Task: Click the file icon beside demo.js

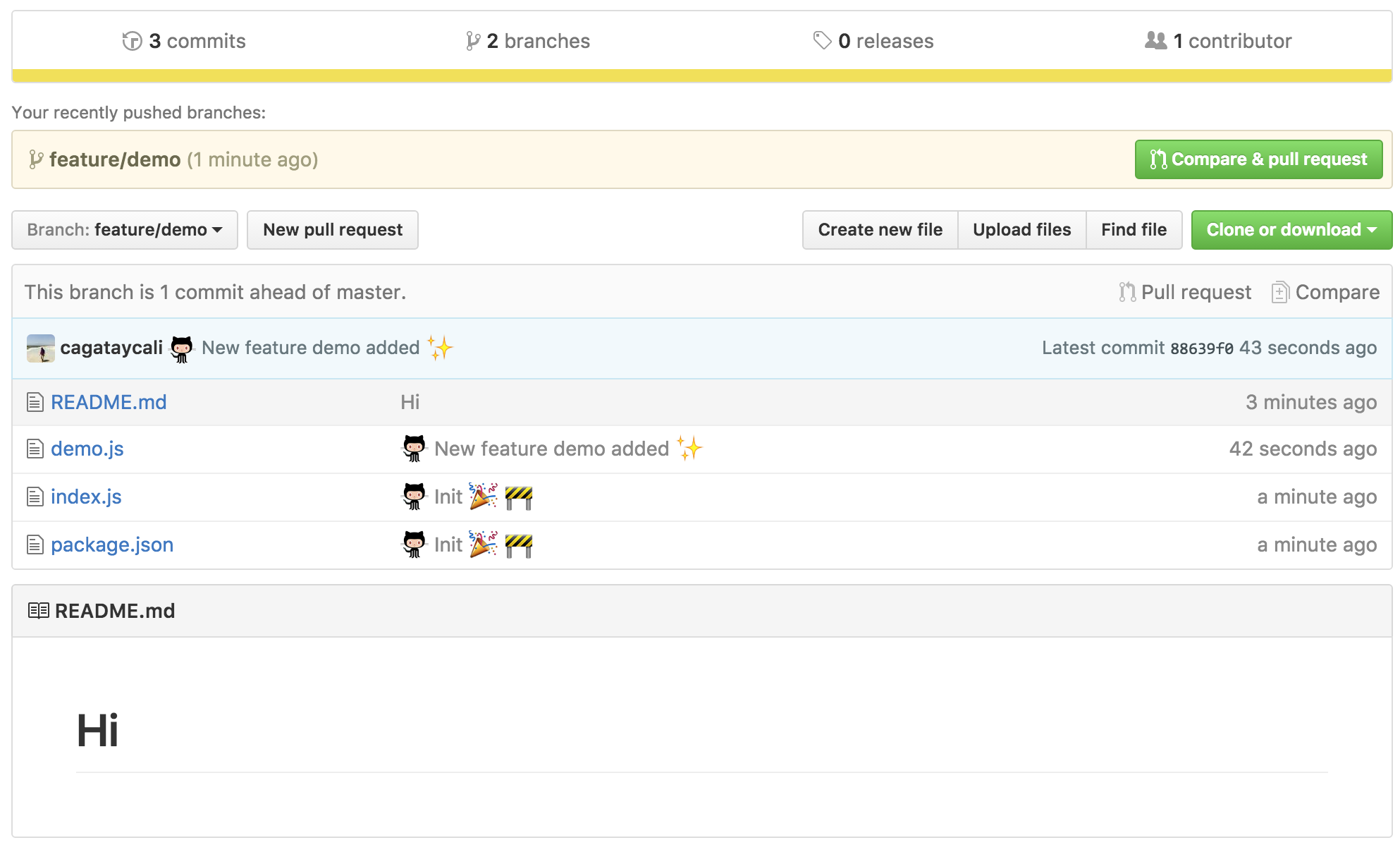Action: (35, 449)
